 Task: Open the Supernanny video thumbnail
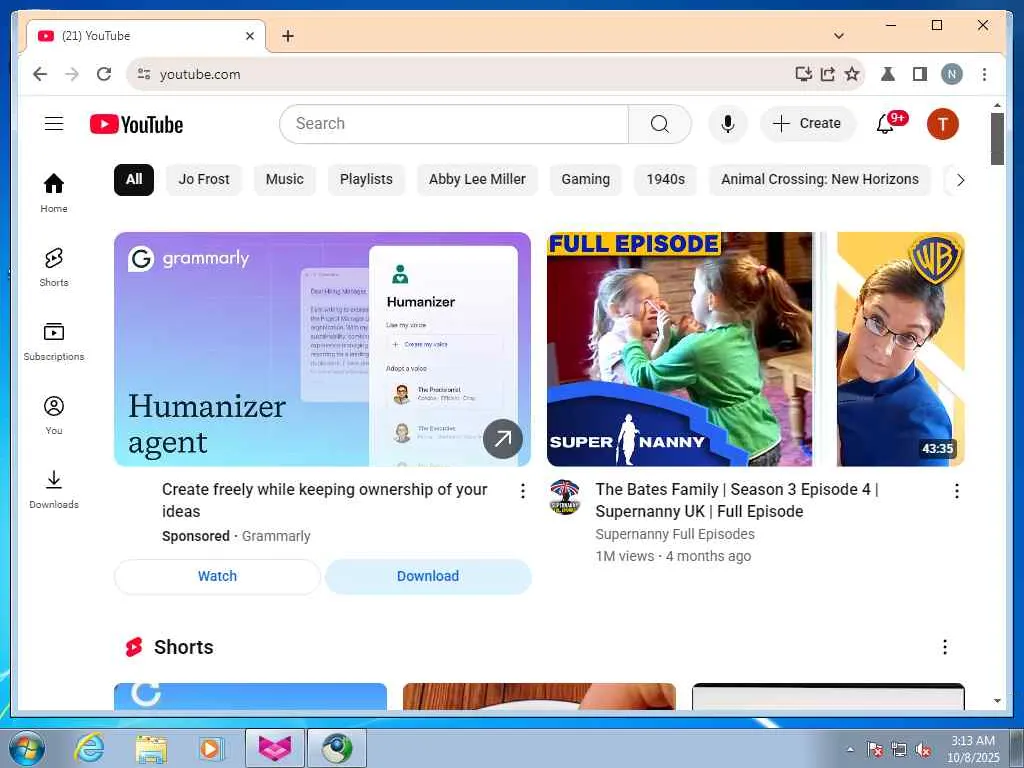click(x=756, y=349)
